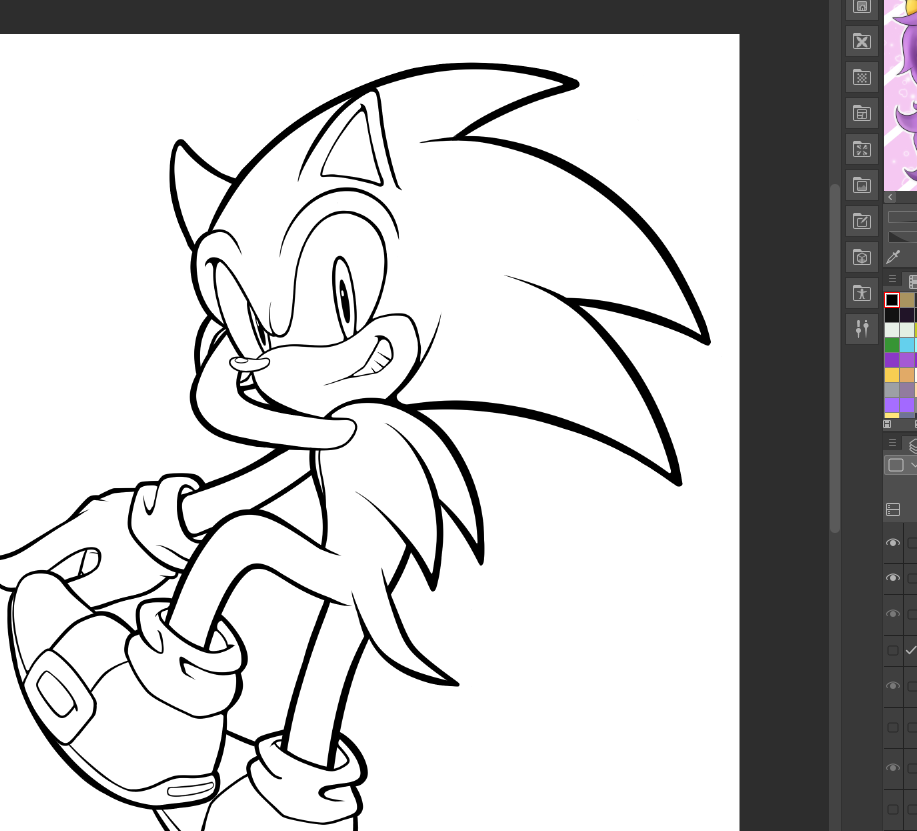
Task: Choose the orange-tan swatch beside the yellow
Action: coord(907,375)
